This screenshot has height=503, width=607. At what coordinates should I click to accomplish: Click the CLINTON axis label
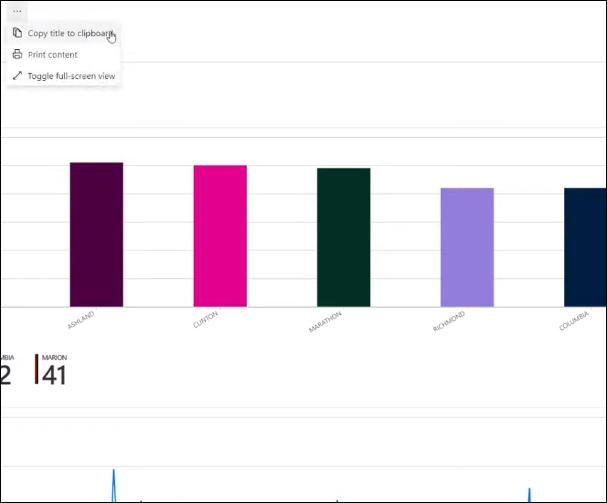[205, 322]
